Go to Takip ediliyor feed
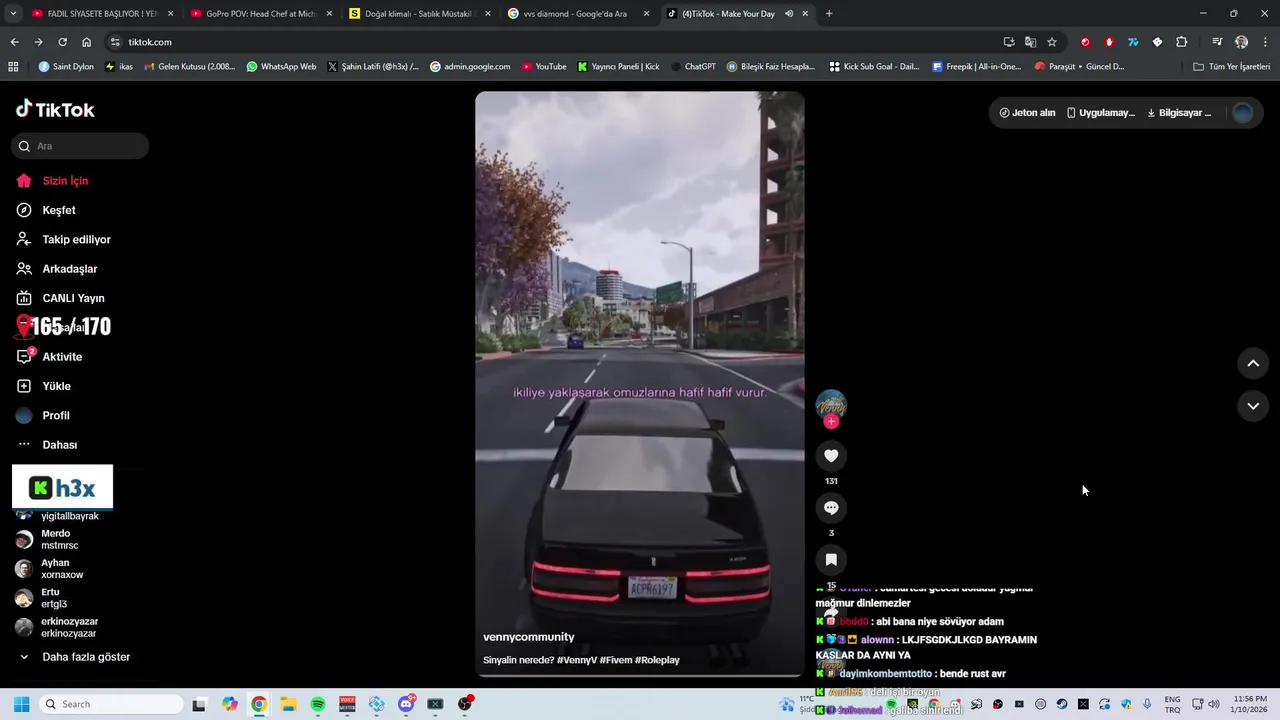The width and height of the screenshot is (1280, 720). [x=63, y=239]
